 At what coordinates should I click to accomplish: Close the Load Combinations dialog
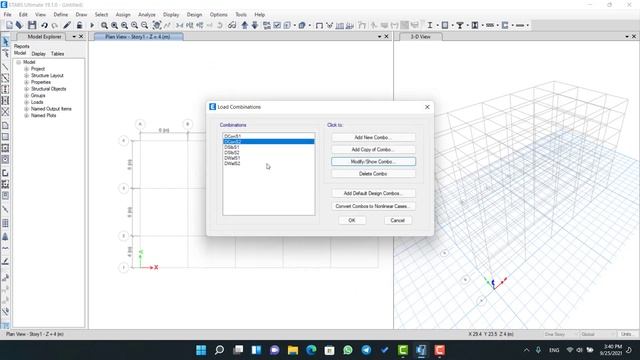coord(427,107)
